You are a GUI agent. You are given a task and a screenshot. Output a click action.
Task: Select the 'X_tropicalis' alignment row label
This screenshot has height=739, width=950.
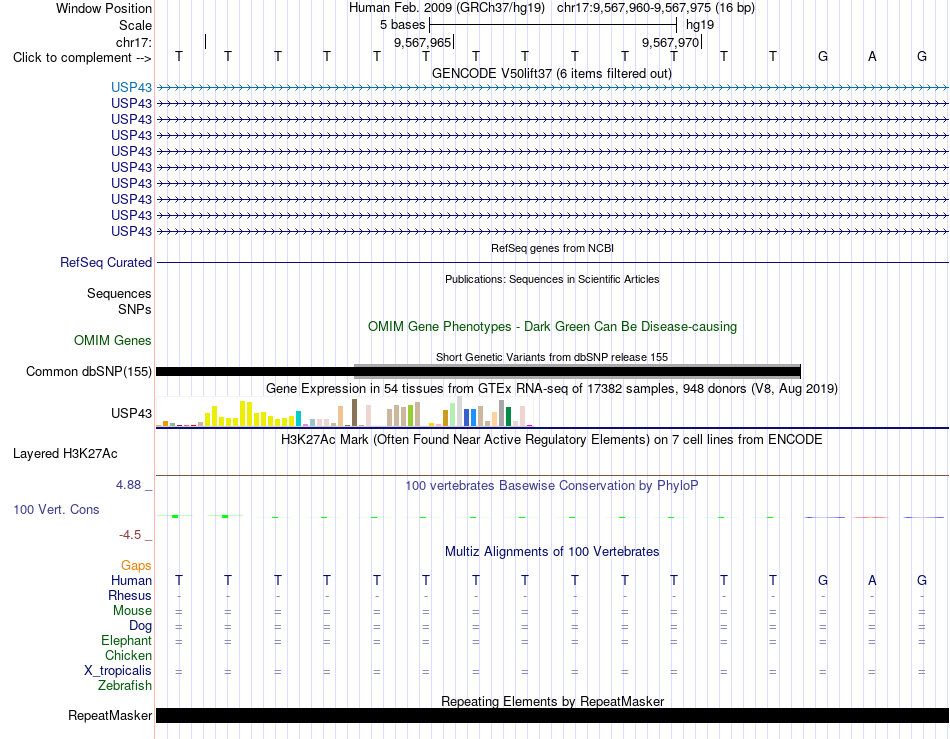click(x=118, y=671)
